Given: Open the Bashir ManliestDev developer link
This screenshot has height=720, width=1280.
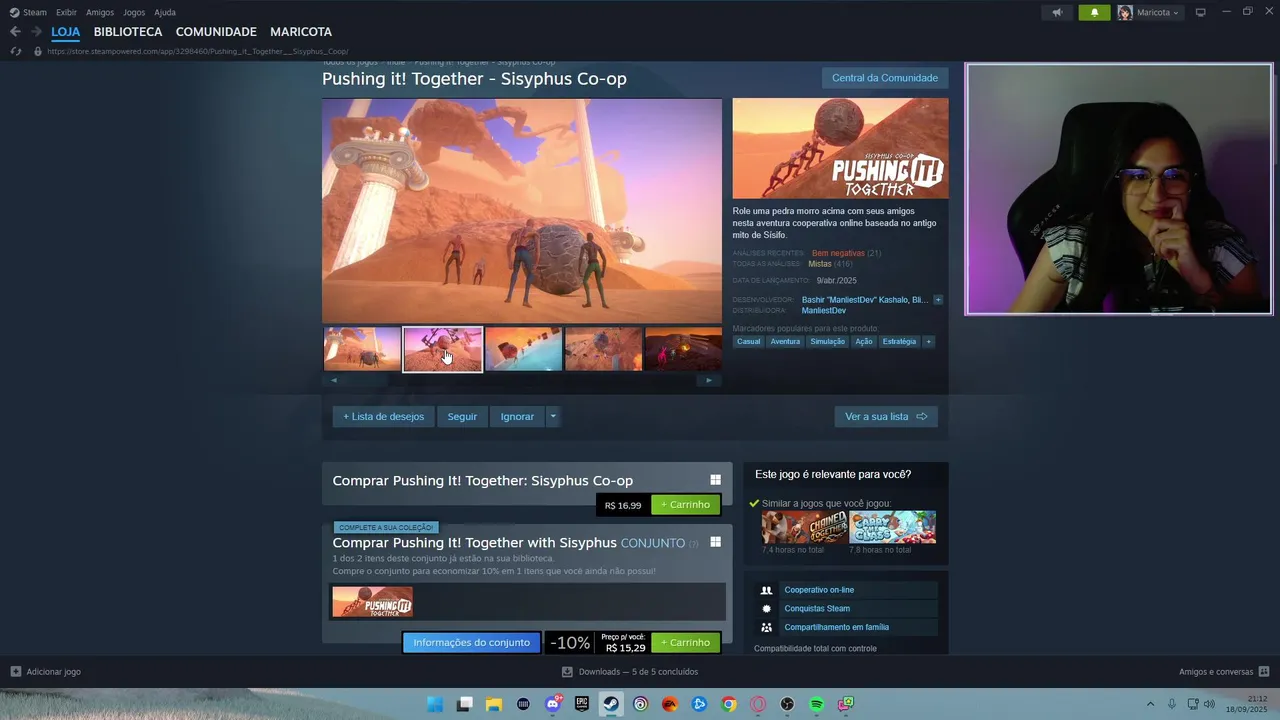Looking at the screenshot, I should (x=865, y=300).
